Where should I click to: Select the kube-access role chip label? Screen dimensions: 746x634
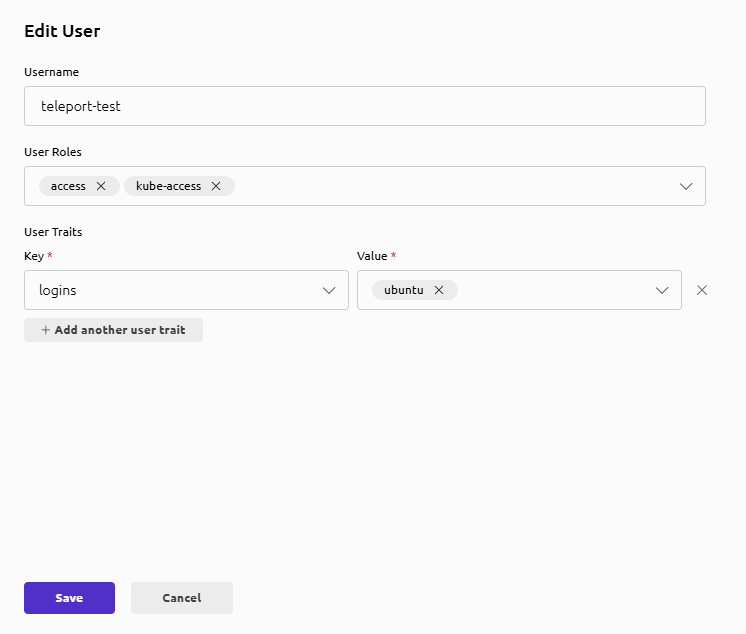coord(168,186)
